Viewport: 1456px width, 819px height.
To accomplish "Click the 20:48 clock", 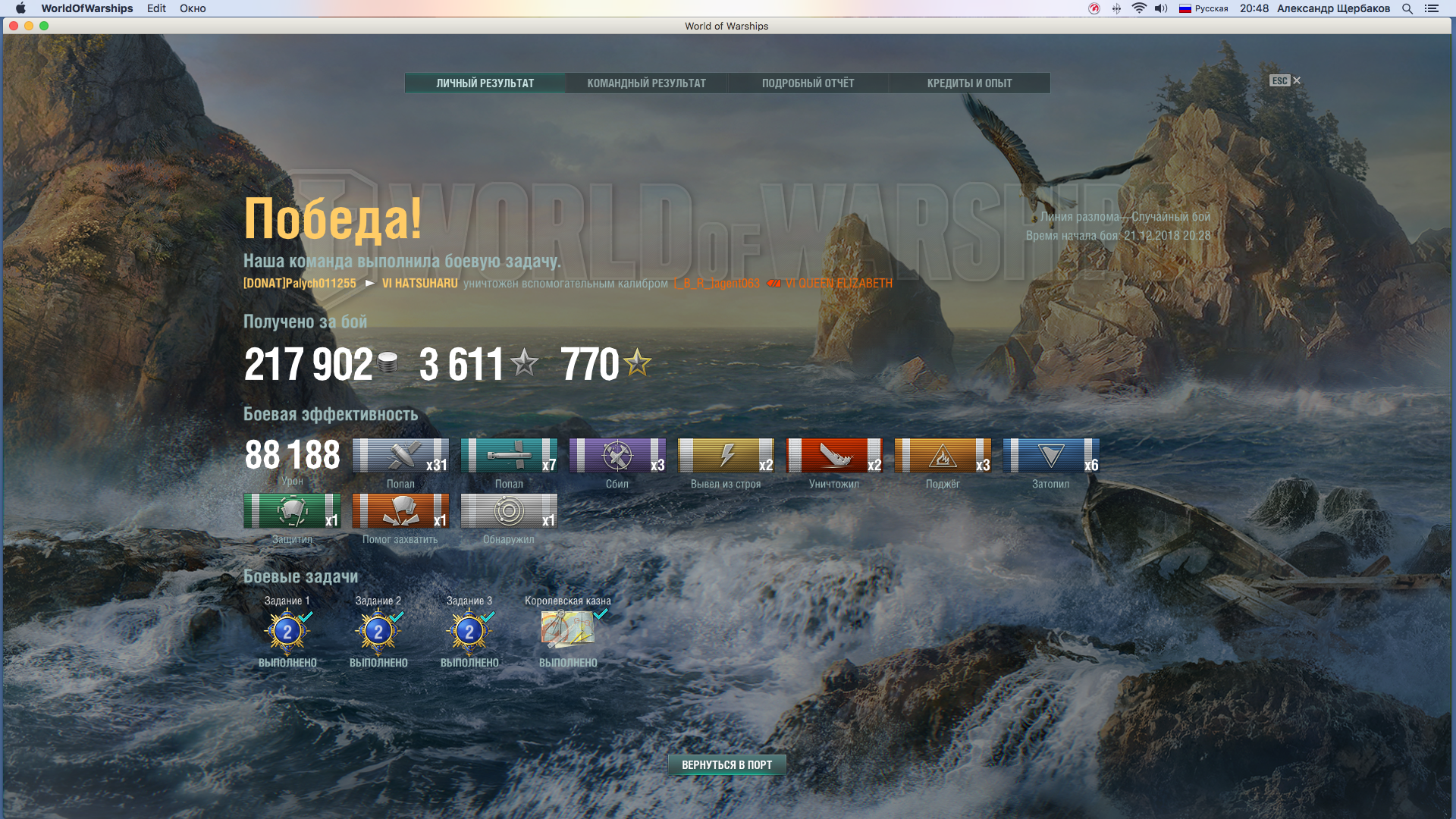I will tap(1254, 8).
